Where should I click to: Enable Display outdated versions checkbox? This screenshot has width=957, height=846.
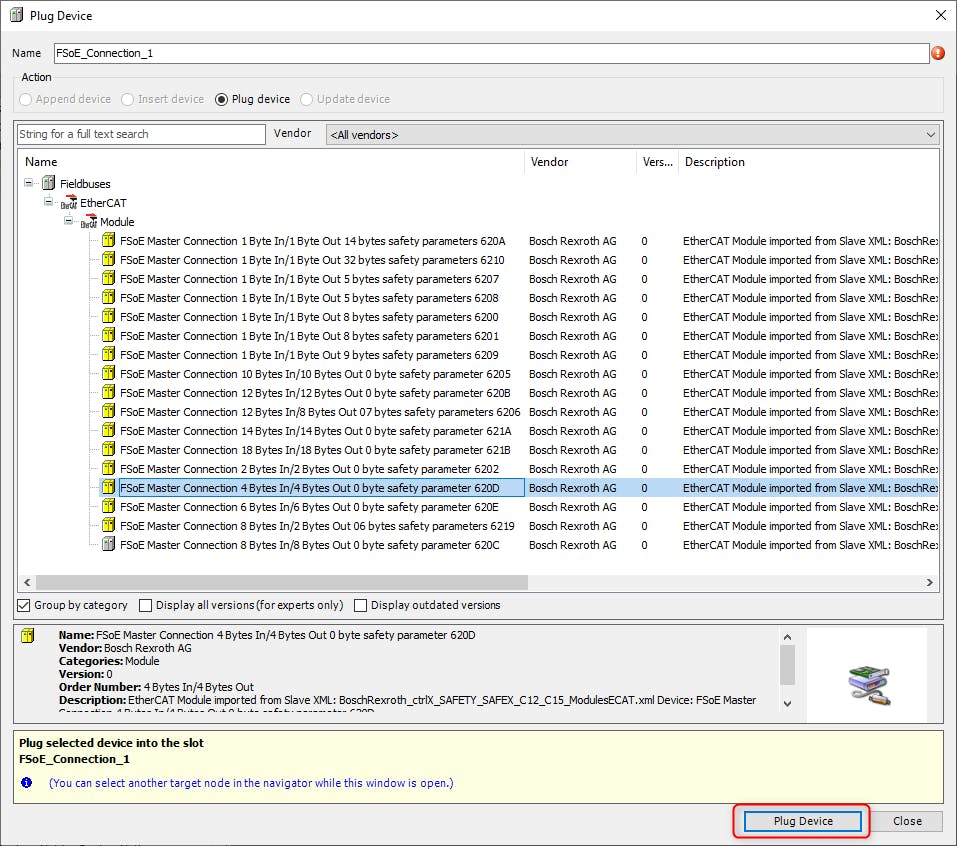[x=361, y=605]
